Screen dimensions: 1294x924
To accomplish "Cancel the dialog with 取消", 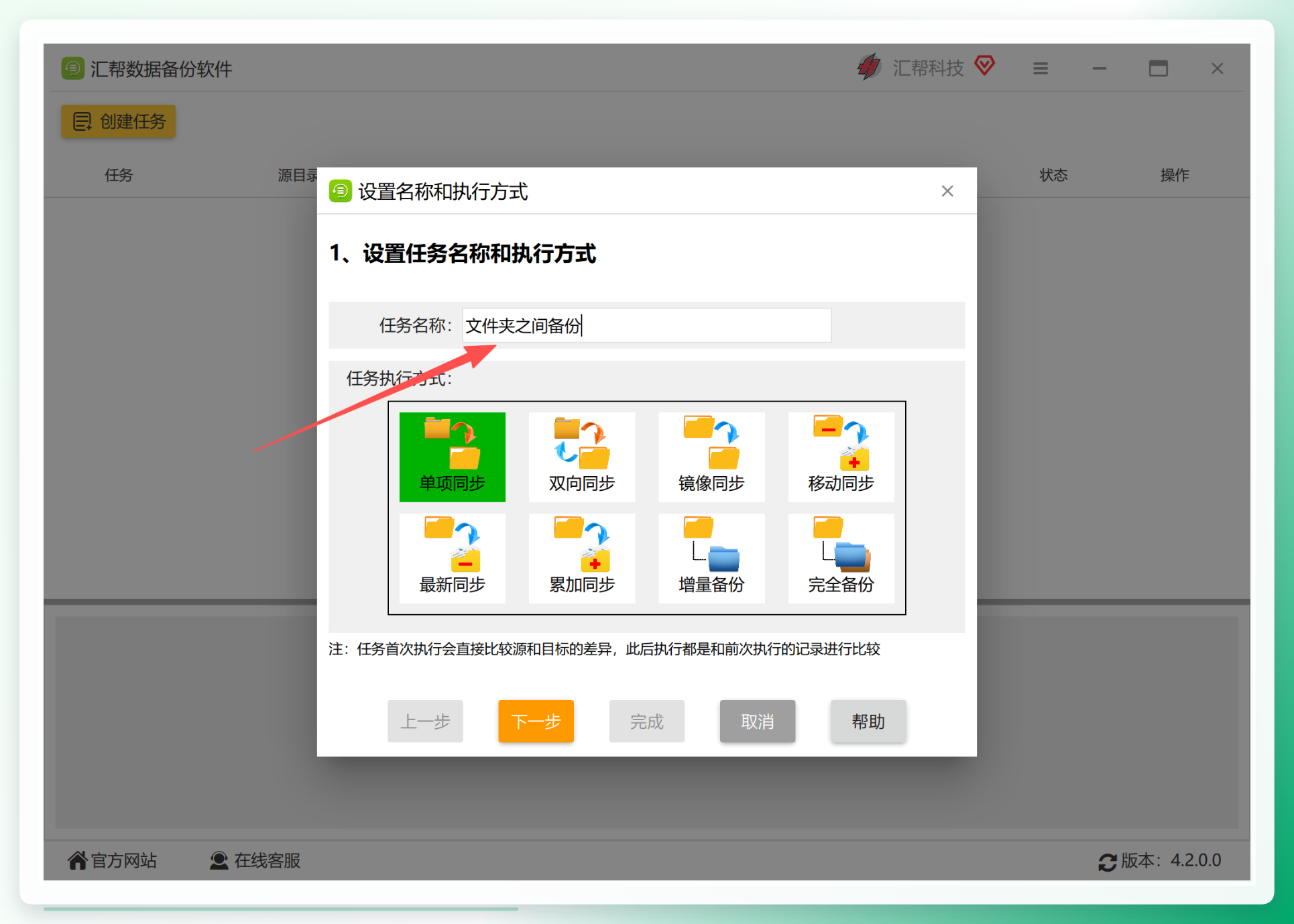I will (758, 721).
